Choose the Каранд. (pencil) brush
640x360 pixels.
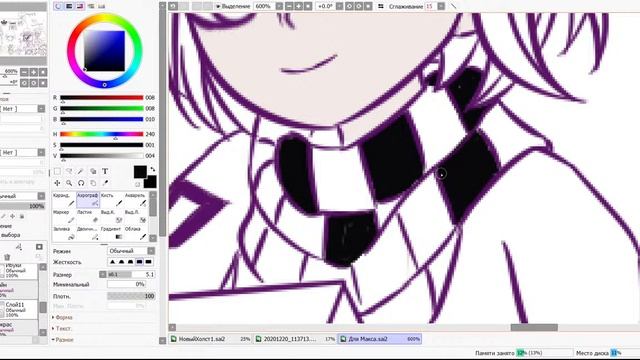click(x=64, y=200)
